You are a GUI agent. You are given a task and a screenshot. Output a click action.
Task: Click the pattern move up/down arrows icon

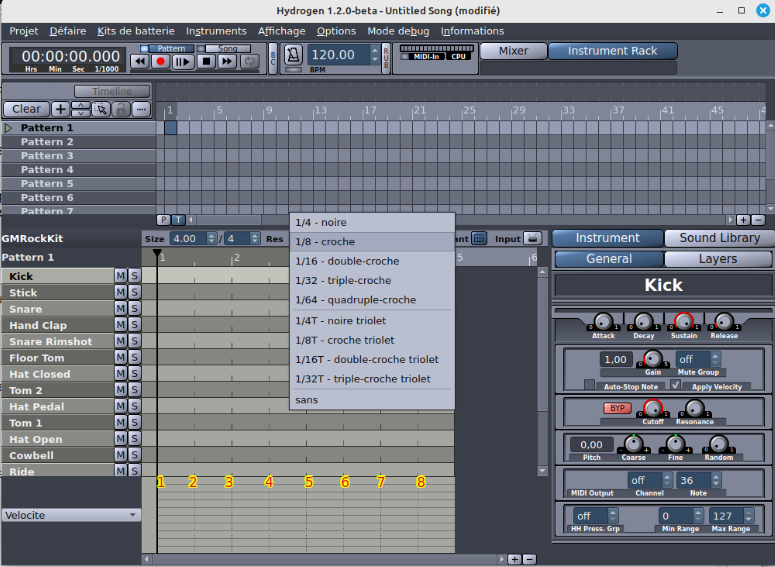[x=81, y=109]
